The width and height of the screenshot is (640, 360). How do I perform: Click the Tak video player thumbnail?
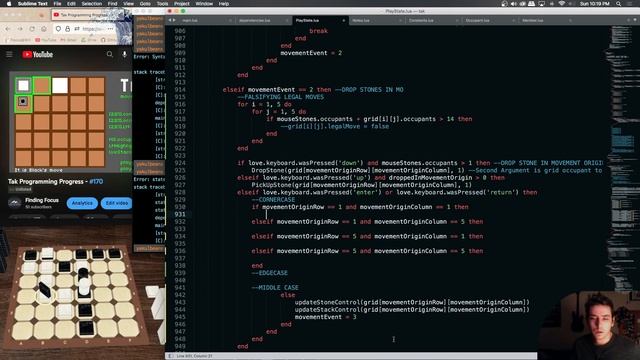tap(70, 122)
